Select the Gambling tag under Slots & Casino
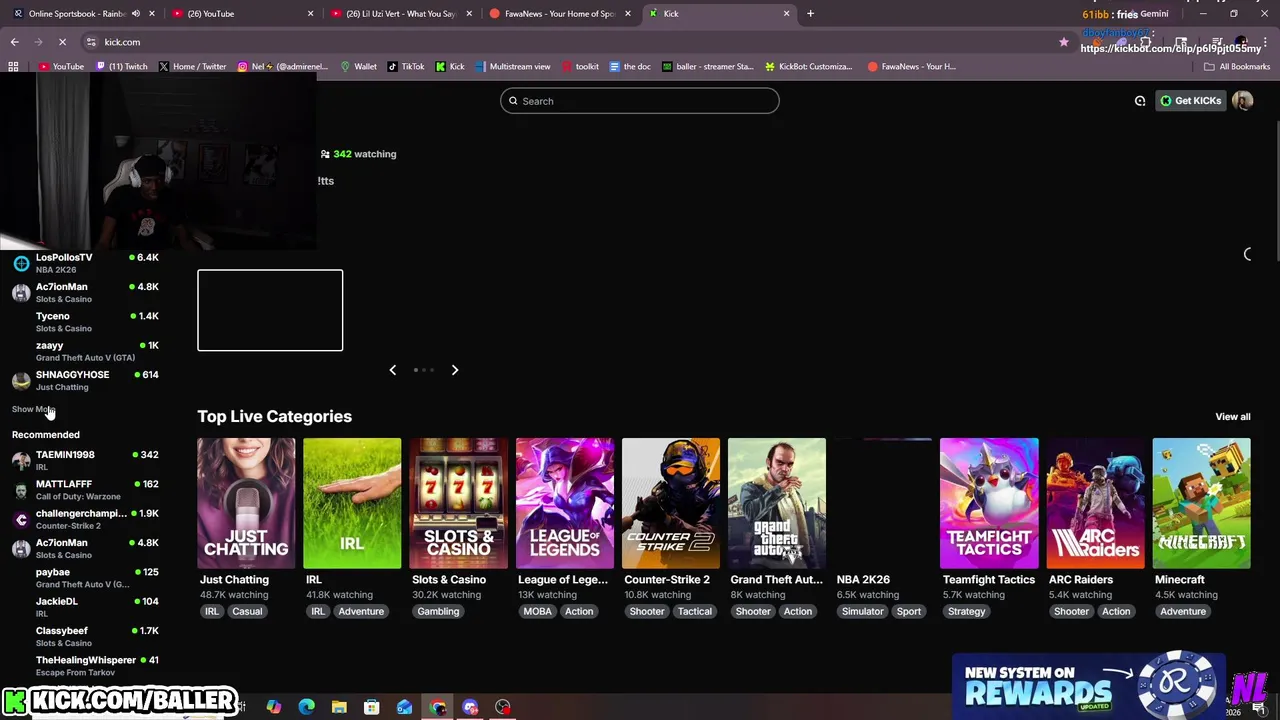This screenshot has width=1280, height=720. (438, 612)
